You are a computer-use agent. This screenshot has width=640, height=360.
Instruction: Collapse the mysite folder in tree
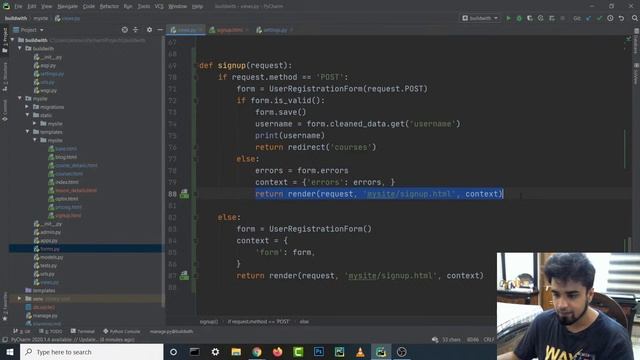pos(20,98)
